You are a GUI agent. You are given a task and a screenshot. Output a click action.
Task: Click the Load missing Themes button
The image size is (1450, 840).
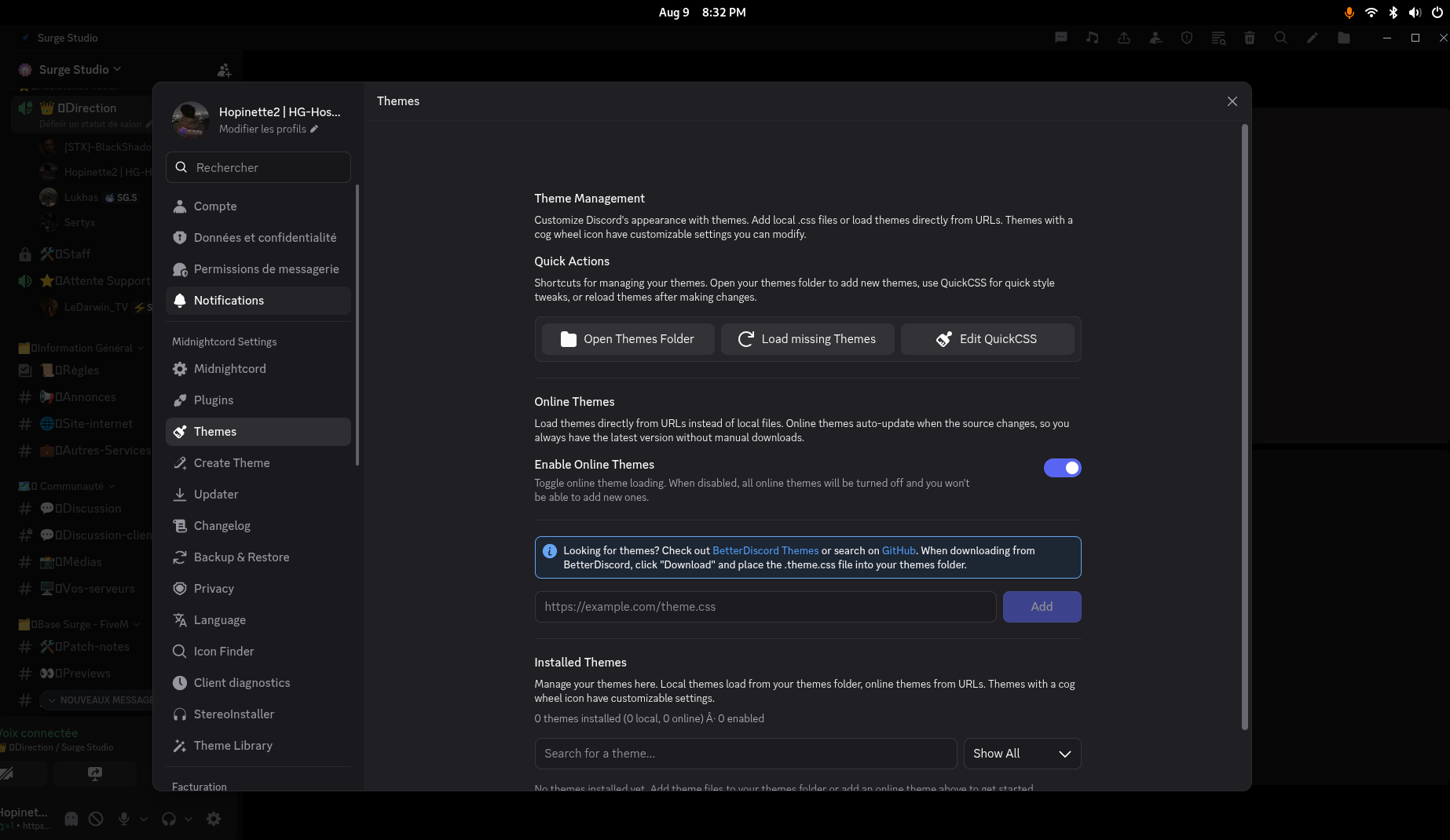point(807,339)
